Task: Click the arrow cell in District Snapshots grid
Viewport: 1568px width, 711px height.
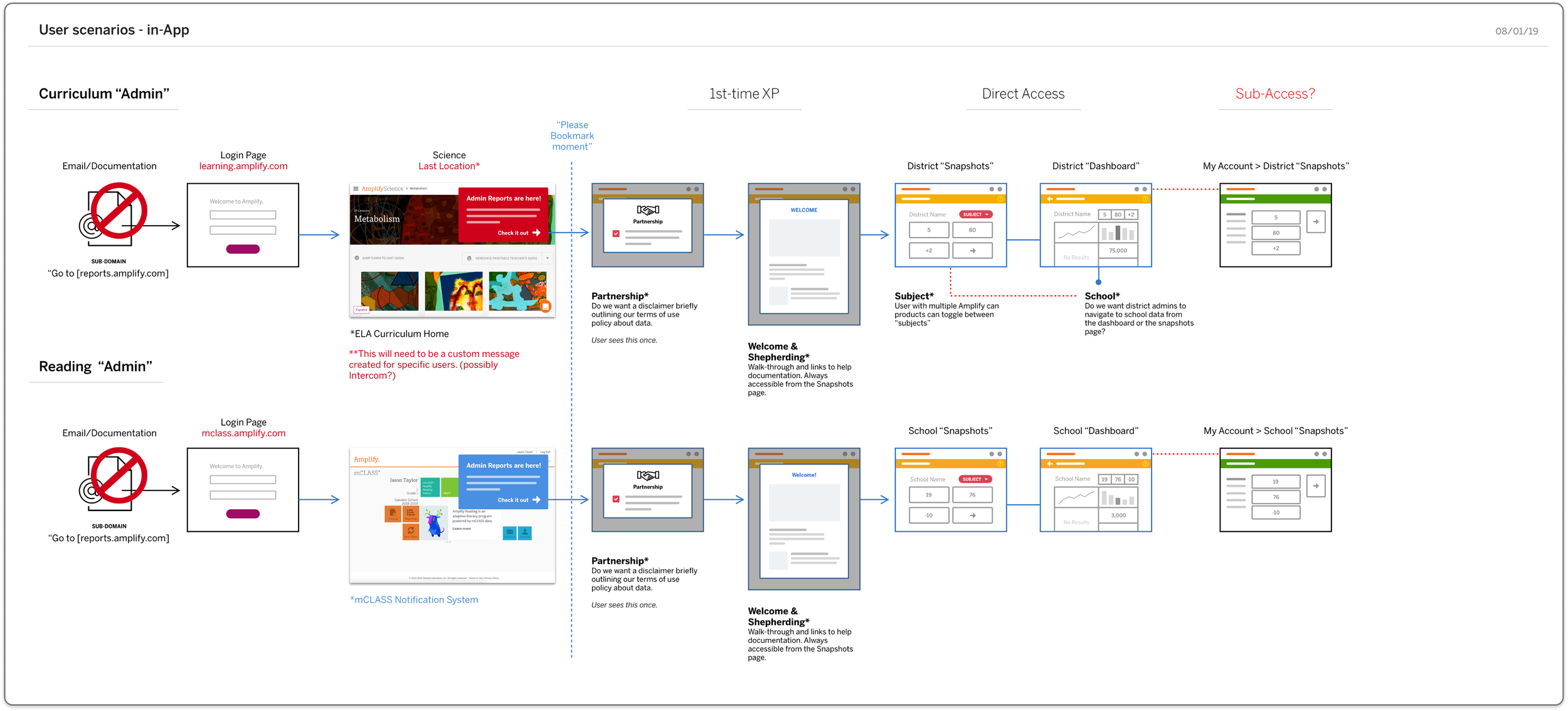Action: [x=972, y=251]
